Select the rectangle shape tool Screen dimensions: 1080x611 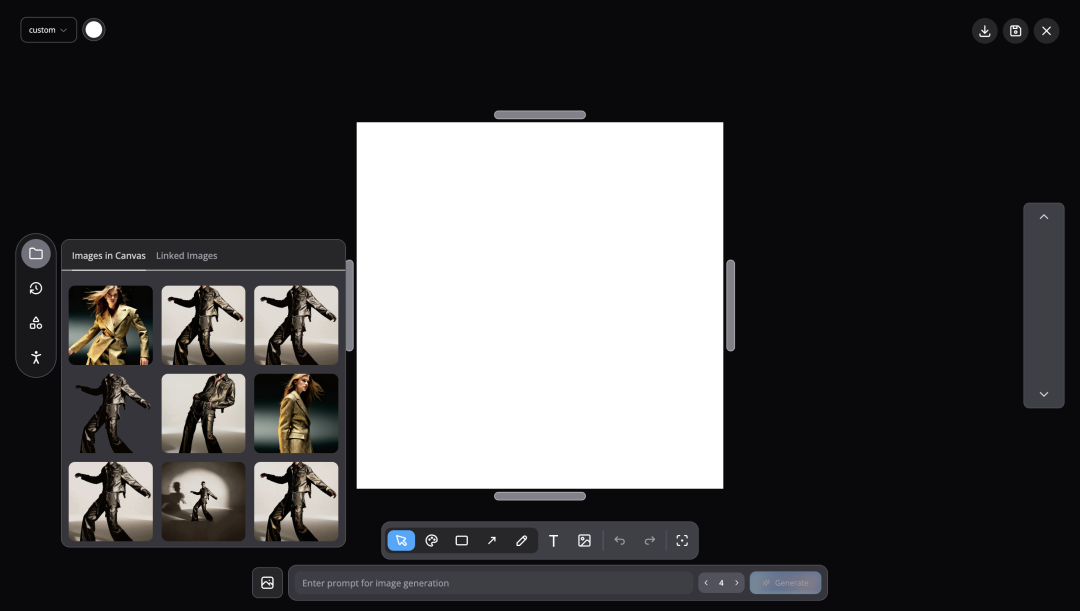[x=462, y=541]
